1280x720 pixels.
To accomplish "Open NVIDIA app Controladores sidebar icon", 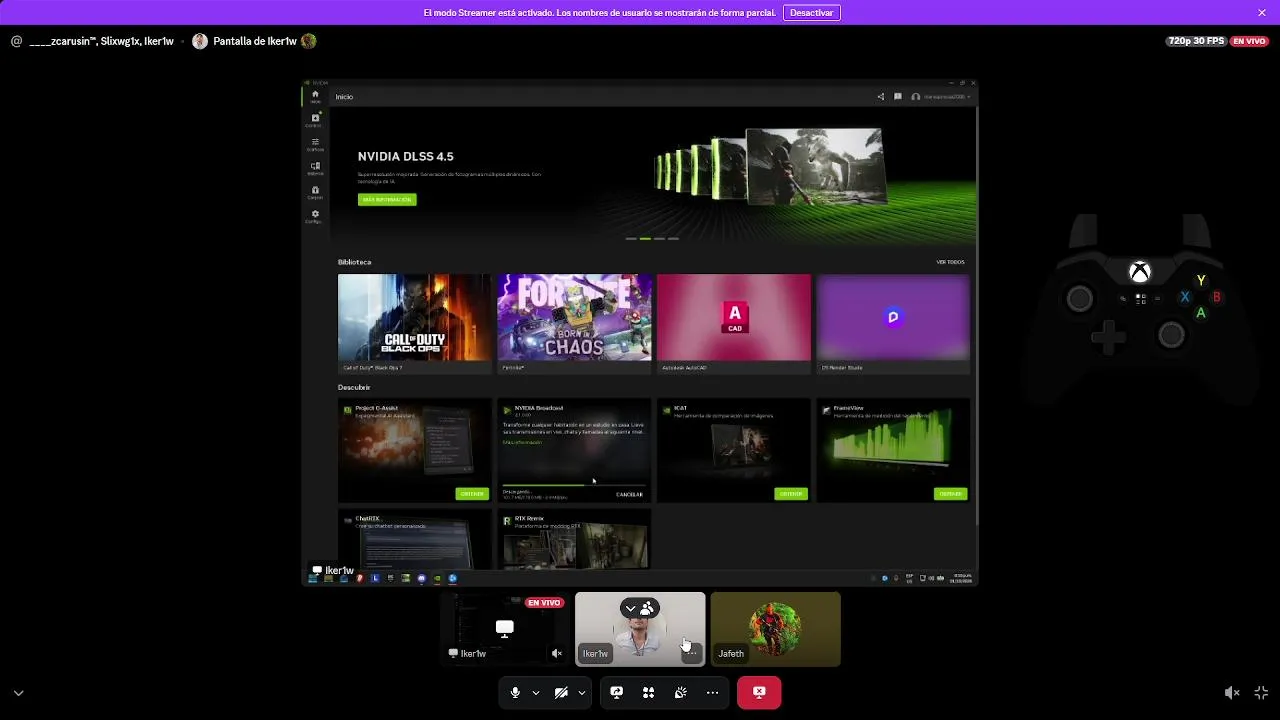I will point(315,120).
